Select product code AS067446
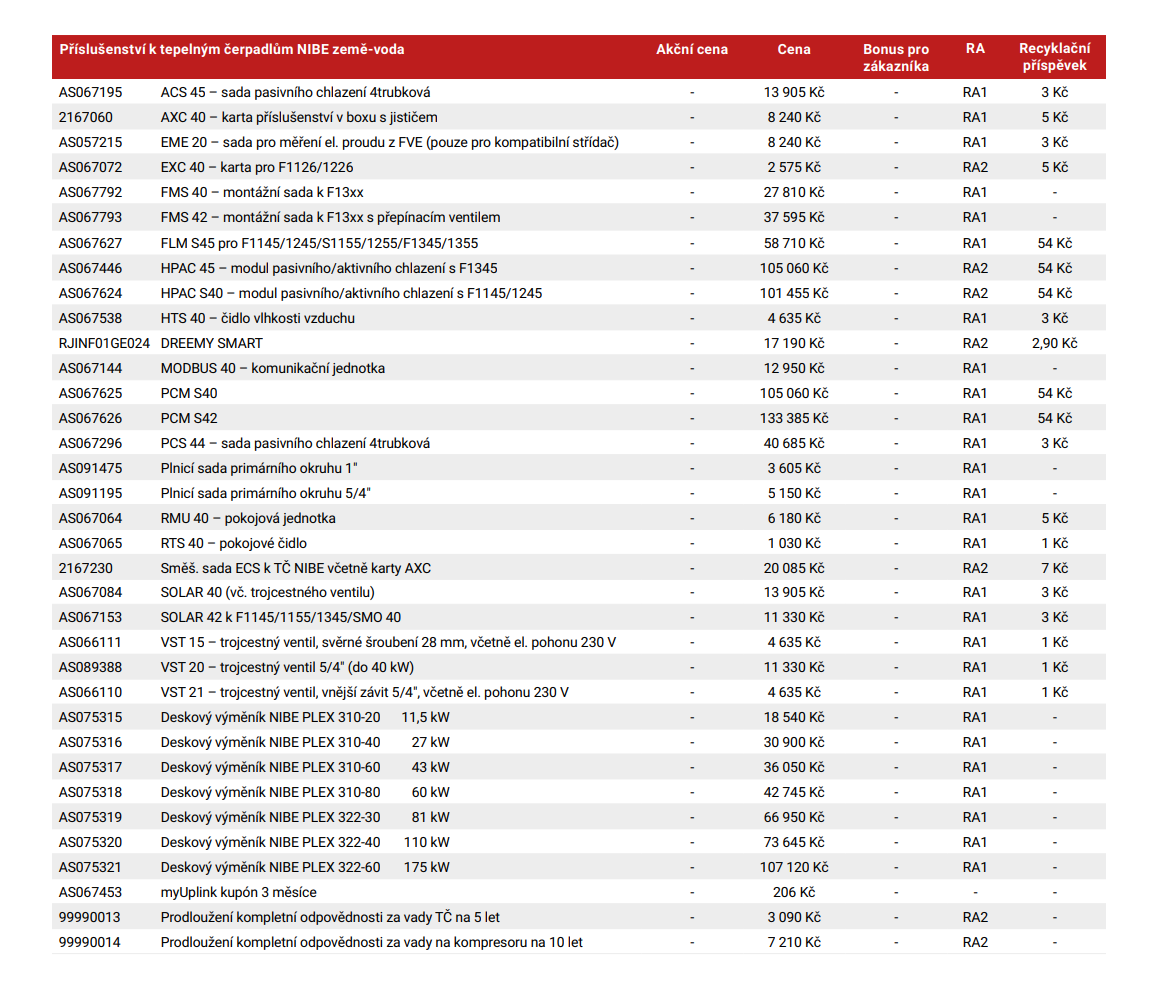Viewport: 1163px width, 992px height. pos(90,269)
